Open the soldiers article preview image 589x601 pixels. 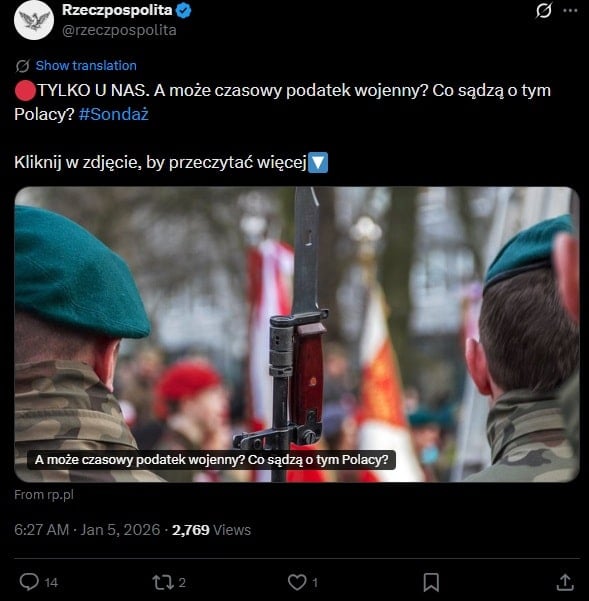pyautogui.click(x=297, y=334)
